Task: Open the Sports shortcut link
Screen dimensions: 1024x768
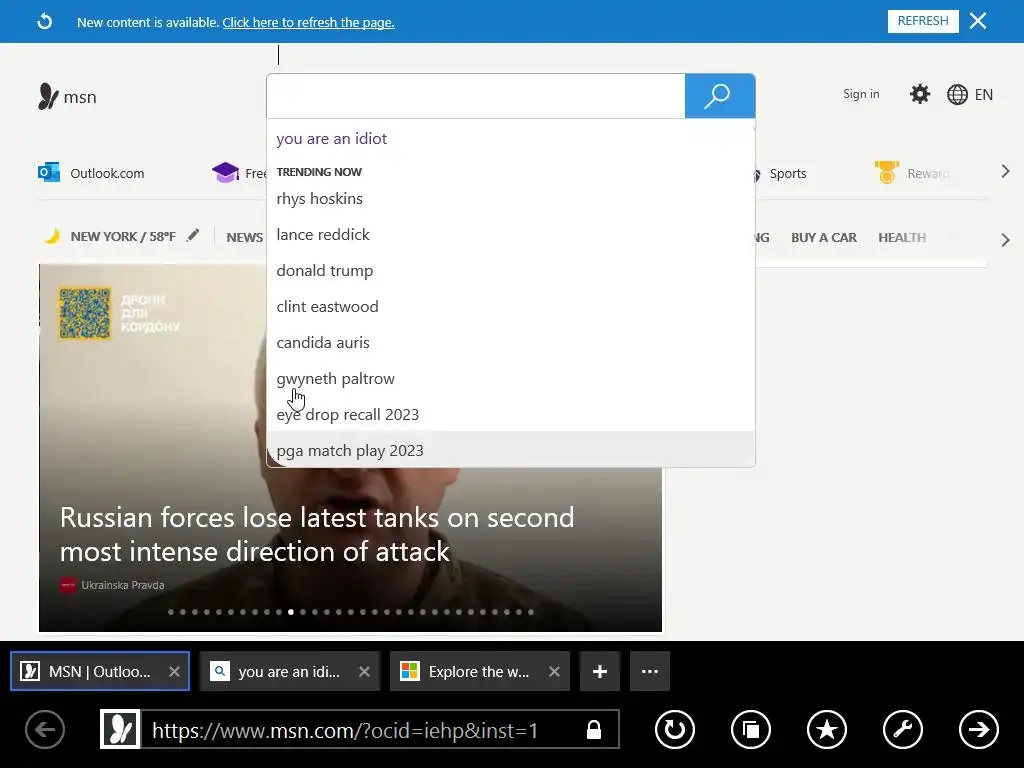Action: (x=788, y=174)
